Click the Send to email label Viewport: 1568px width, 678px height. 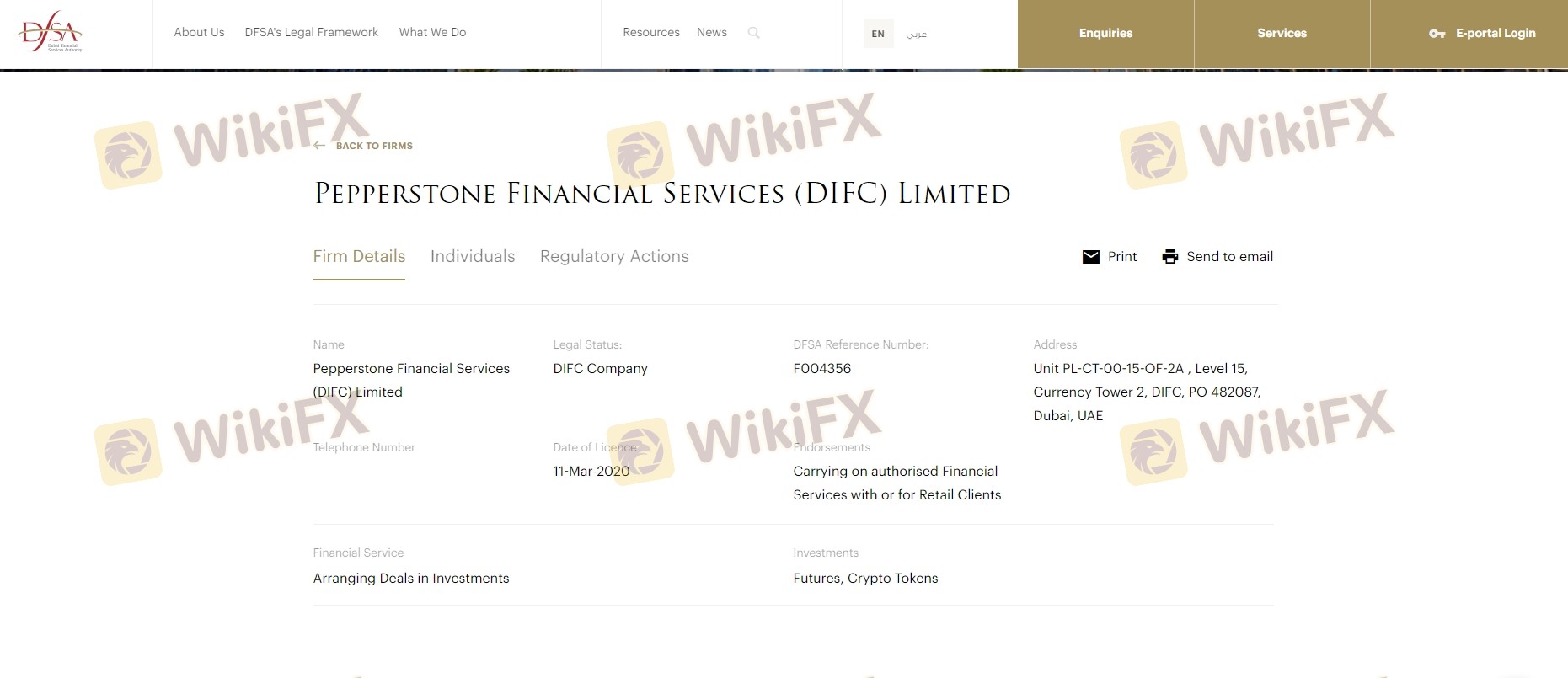(1230, 257)
